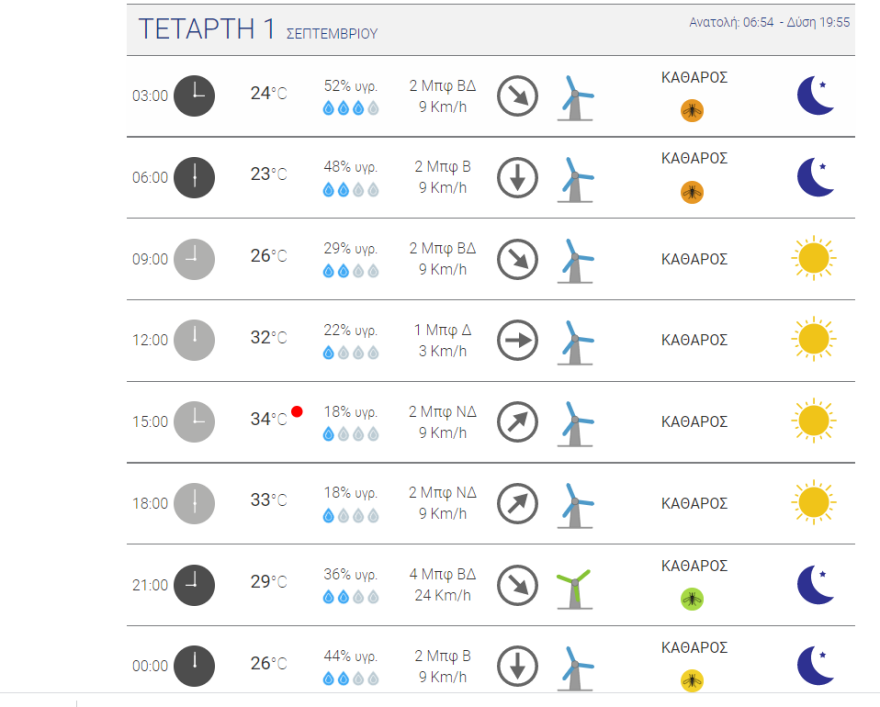The image size is (880, 707).
Task: Click the green mosquito icon at 21:00
Action: pos(692,599)
